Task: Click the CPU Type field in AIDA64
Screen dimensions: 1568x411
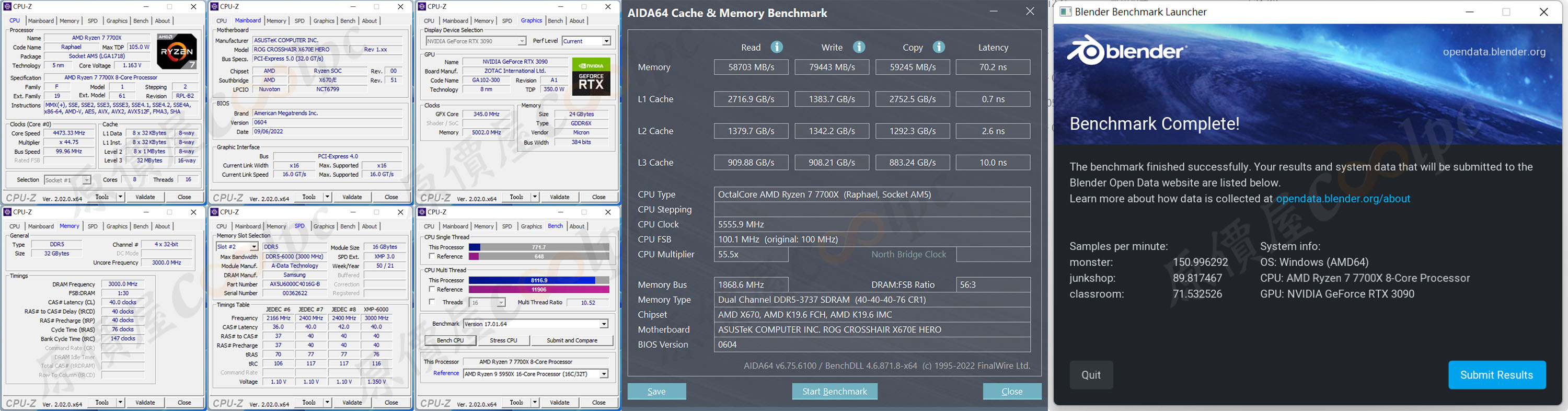Action: click(x=872, y=195)
